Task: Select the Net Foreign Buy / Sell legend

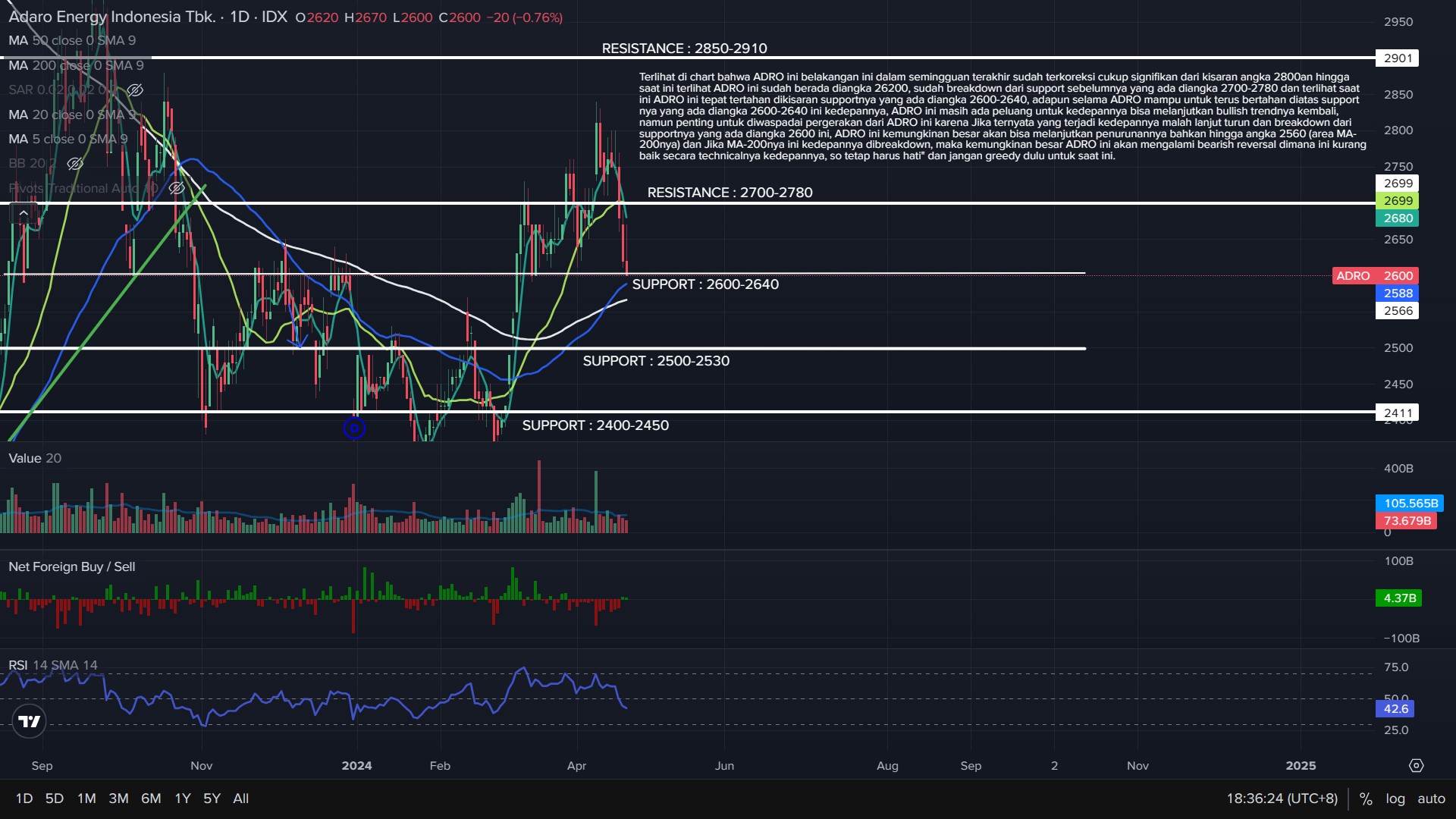Action: coord(71,566)
